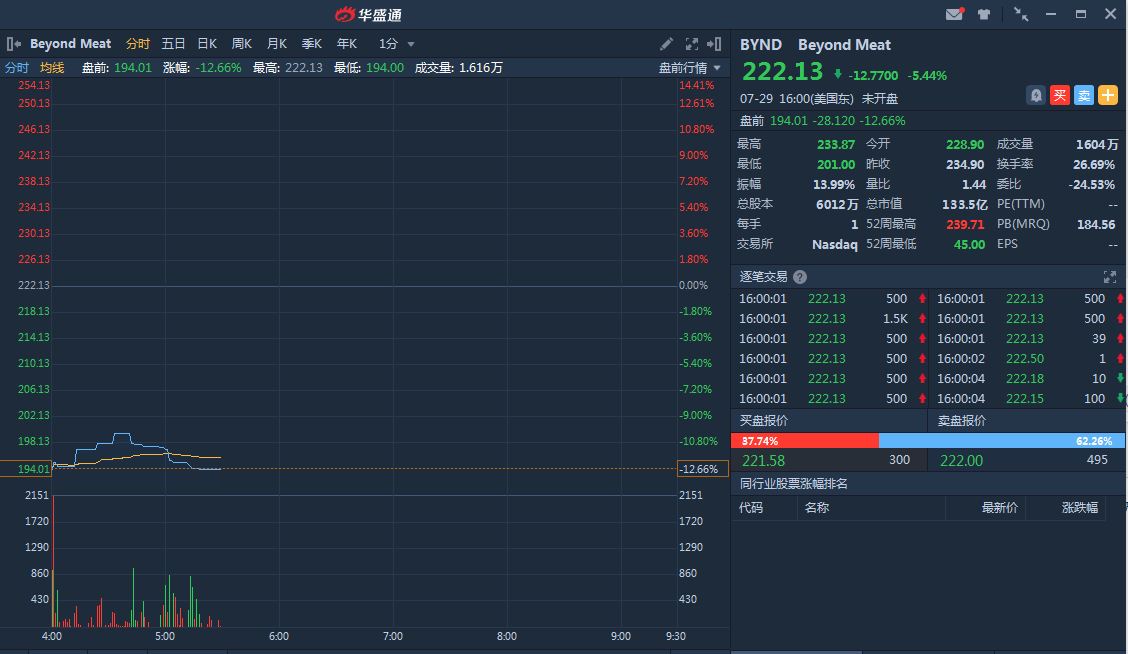Viewport: 1128px width, 654px height.
Task: Open the 盘前行情 session dropdown
Action: [x=689, y=68]
